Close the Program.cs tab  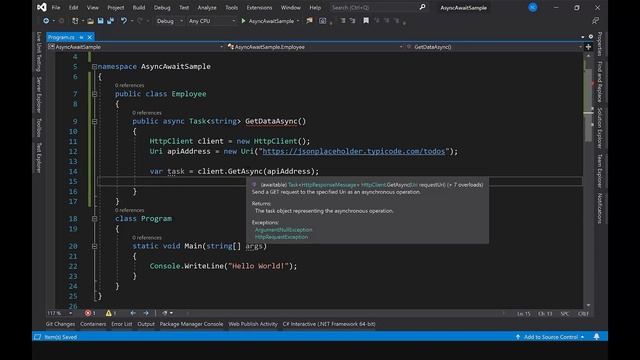[90, 37]
